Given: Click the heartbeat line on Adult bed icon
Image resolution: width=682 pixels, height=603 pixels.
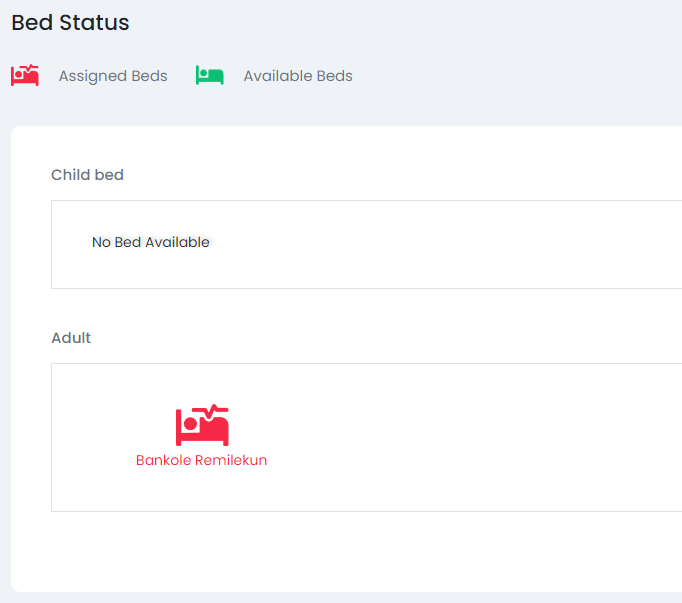Looking at the screenshot, I should [217, 410].
